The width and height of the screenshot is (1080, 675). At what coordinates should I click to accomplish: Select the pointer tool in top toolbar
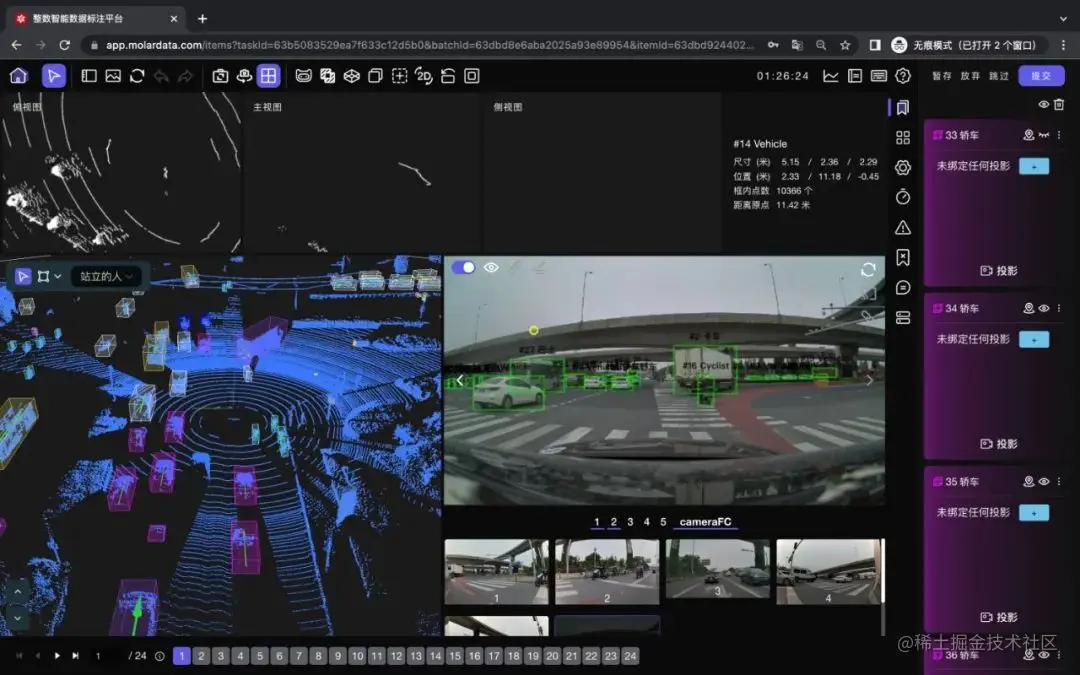click(54, 76)
